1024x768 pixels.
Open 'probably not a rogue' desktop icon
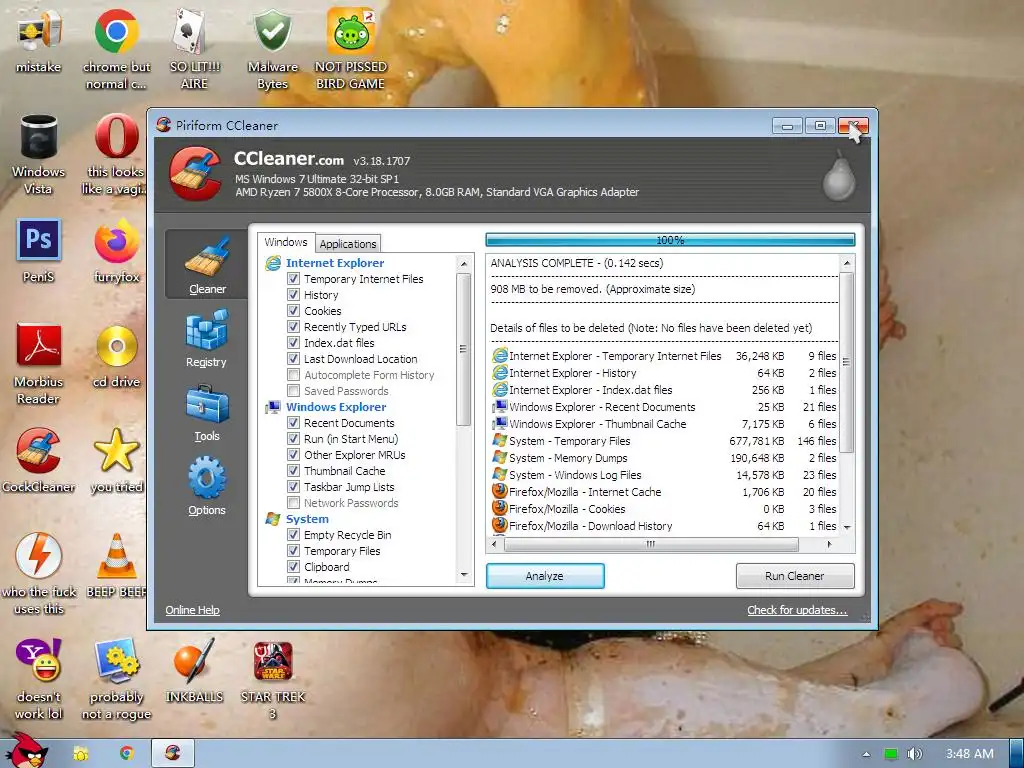pos(116,680)
